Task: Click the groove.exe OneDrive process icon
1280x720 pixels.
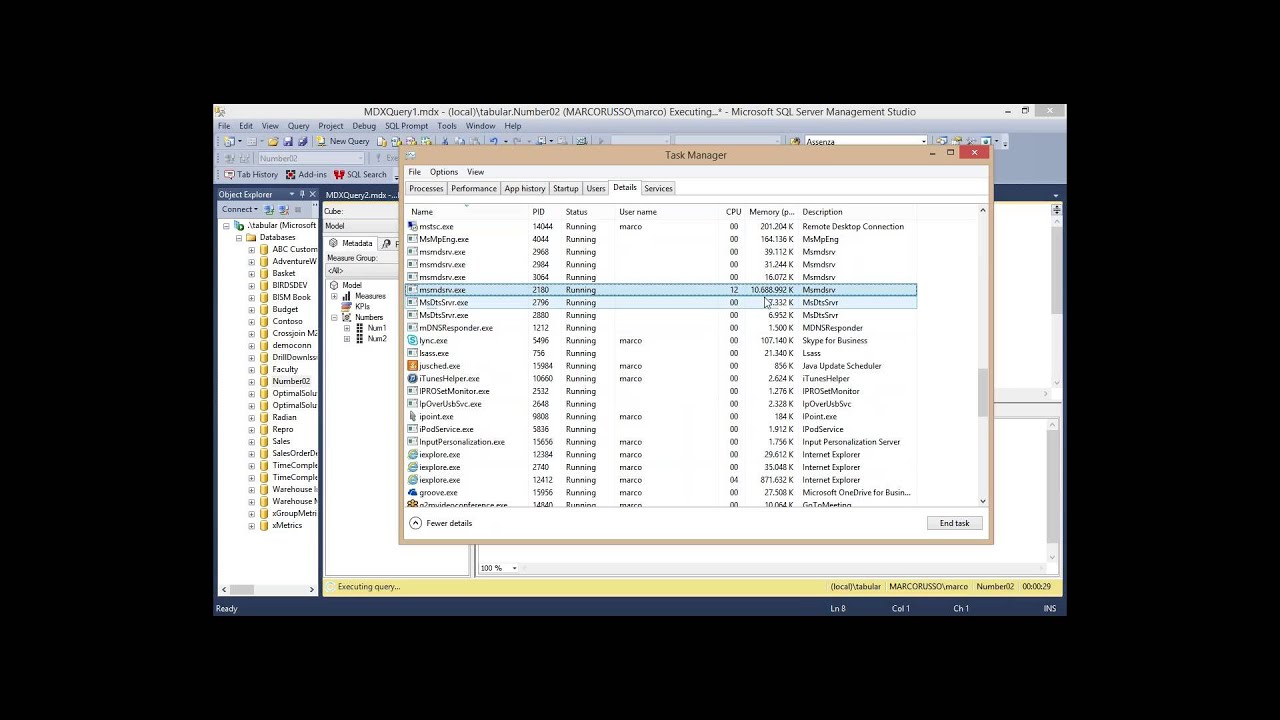Action: pos(412,492)
